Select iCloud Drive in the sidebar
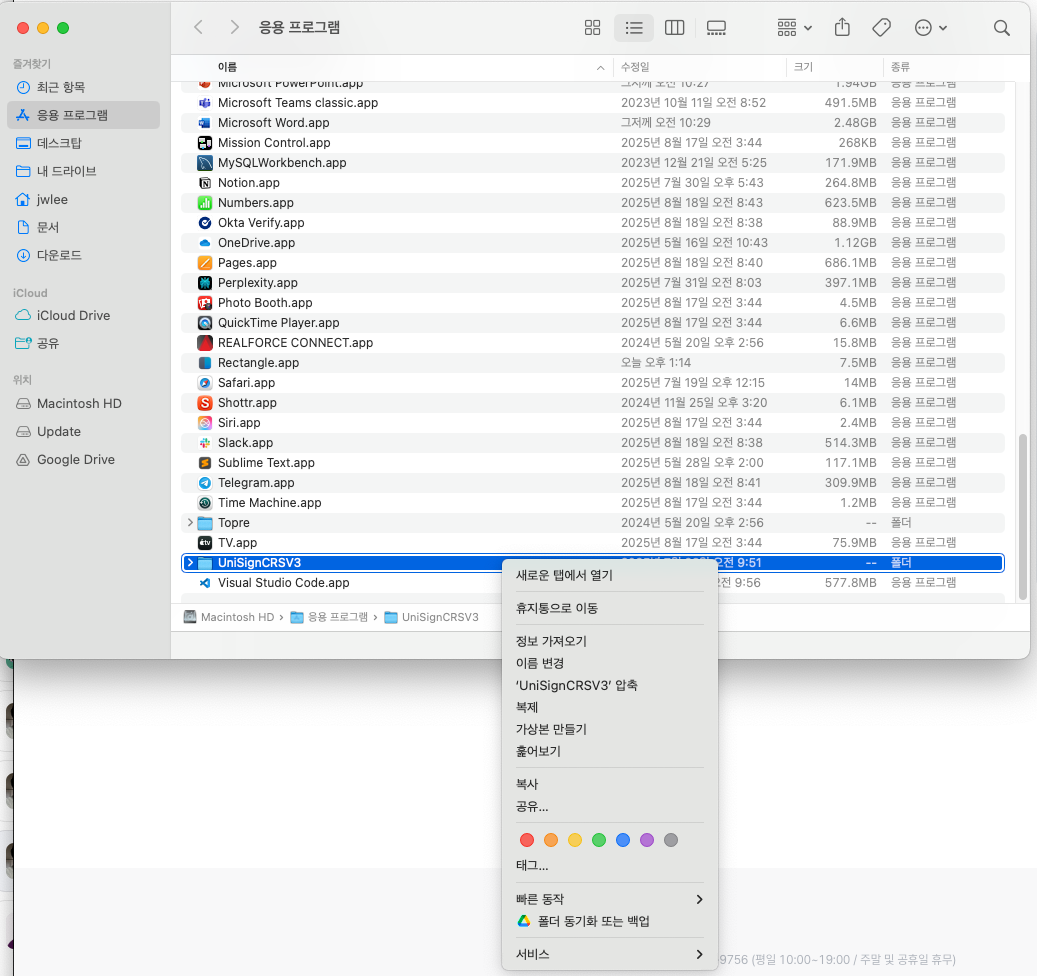The height and width of the screenshot is (976, 1037). 83,315
